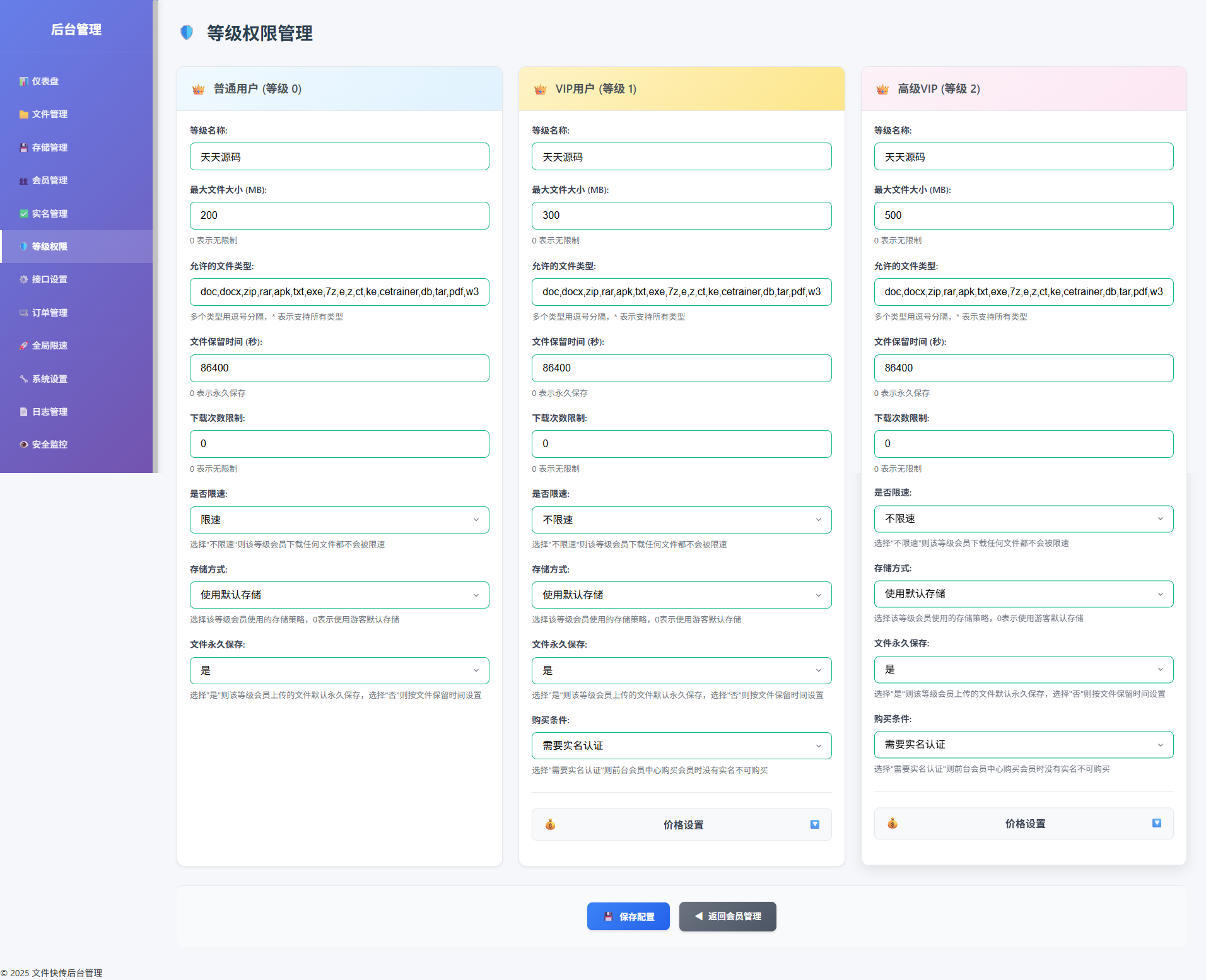The width and height of the screenshot is (1206, 980).
Task: Click the users icon next to 会员管理
Action: point(23,181)
